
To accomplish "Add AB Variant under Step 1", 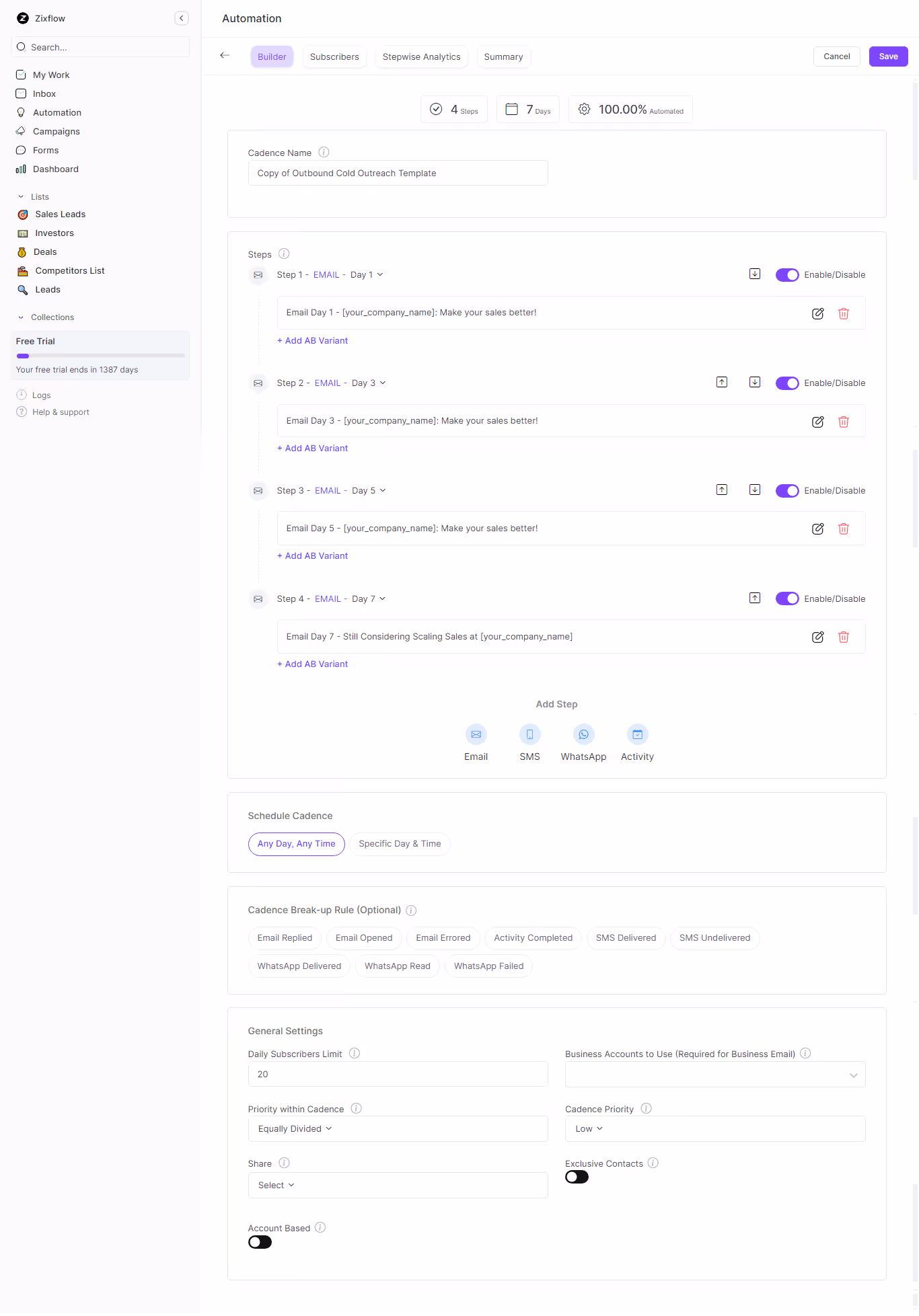I will pyautogui.click(x=313, y=341).
